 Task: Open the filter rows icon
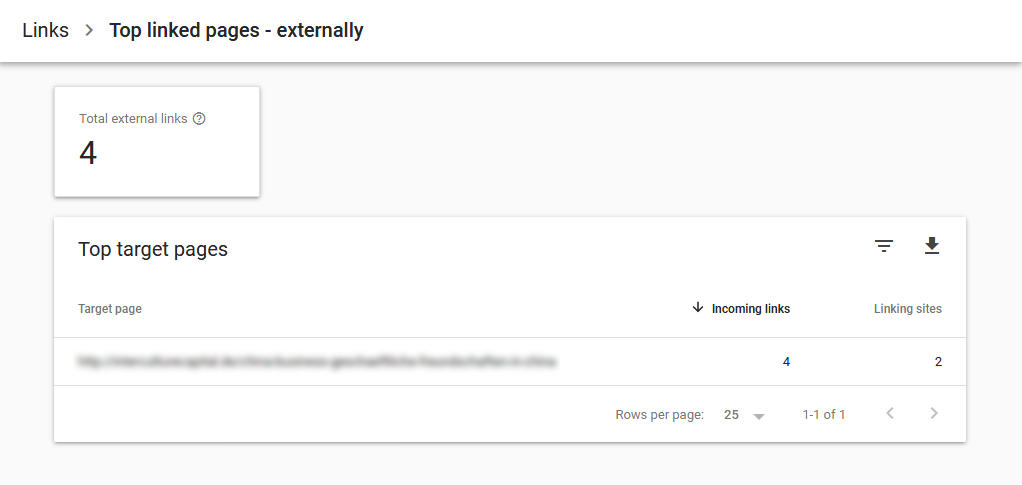tap(884, 246)
